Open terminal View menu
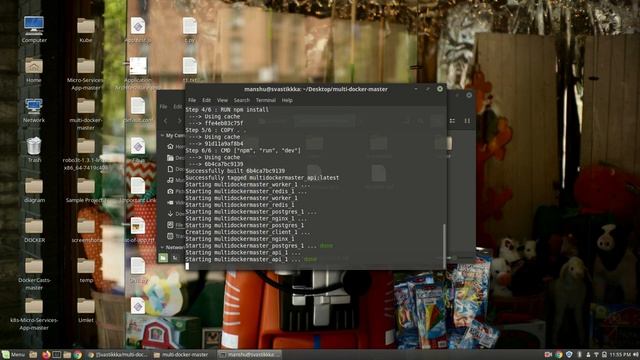The height and width of the screenshot is (360, 640). pyautogui.click(x=222, y=100)
